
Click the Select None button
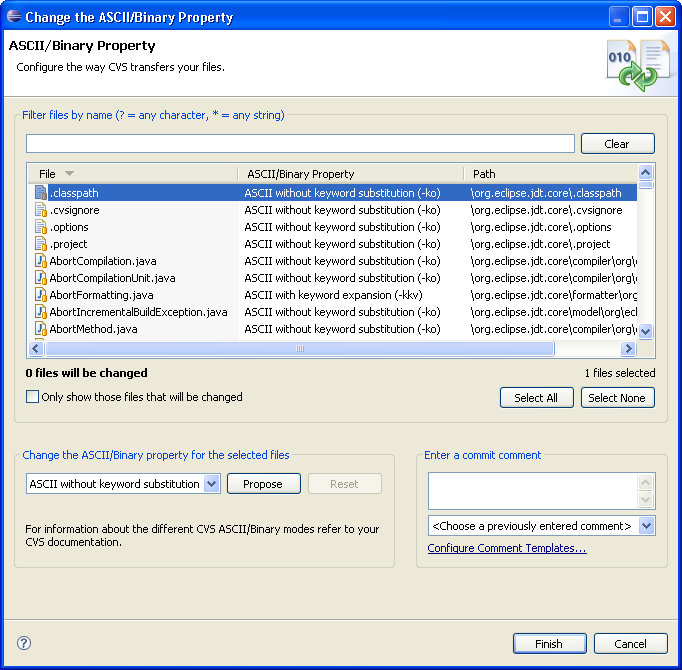tap(617, 398)
